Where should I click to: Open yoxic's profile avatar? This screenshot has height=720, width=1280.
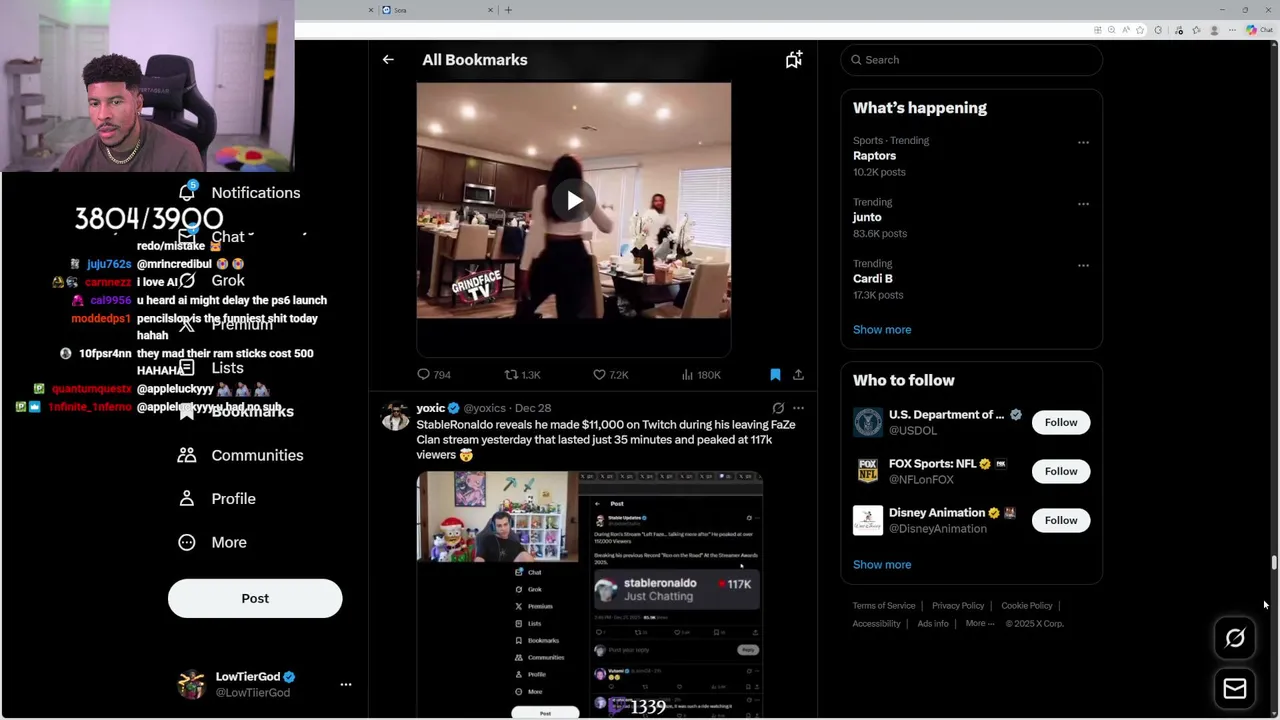point(396,416)
